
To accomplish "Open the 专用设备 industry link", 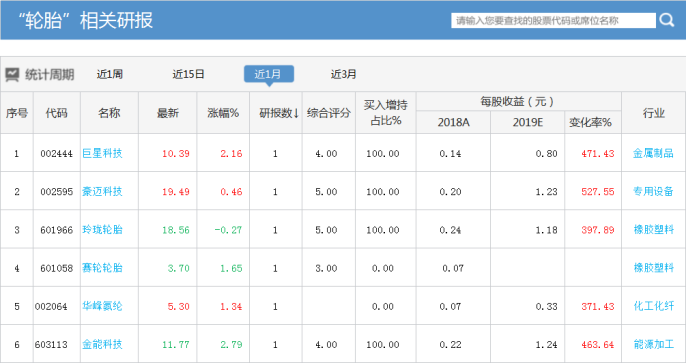I will 653,191.
